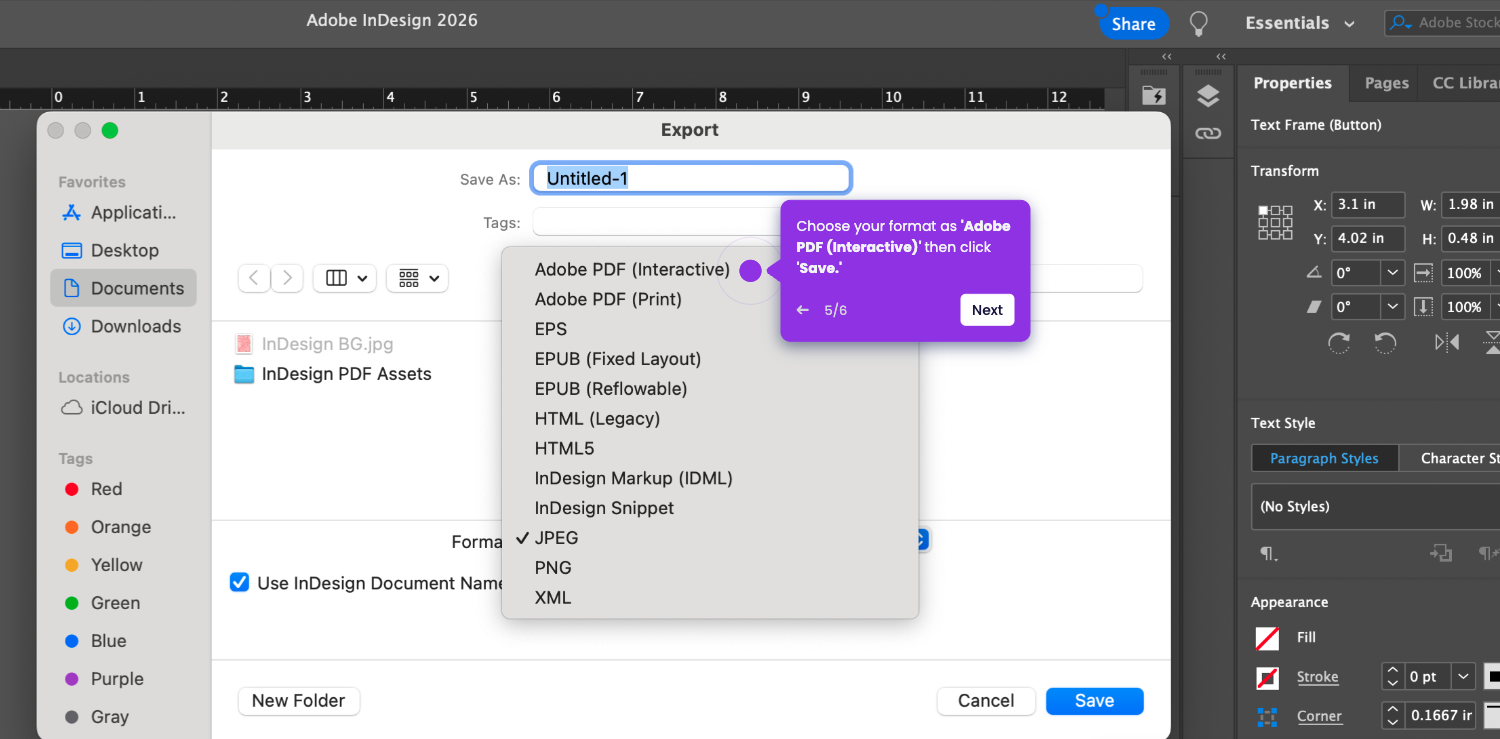
Task: Pick InDesign Snippet format
Action: (604, 508)
